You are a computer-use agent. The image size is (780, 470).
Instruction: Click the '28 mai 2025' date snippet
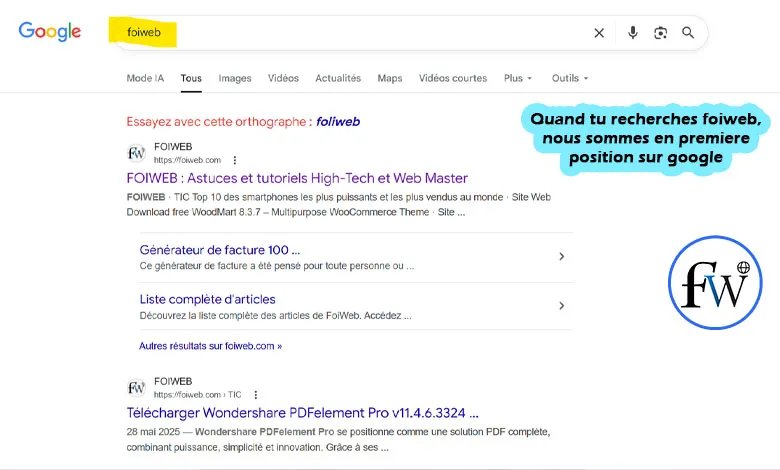pos(153,432)
